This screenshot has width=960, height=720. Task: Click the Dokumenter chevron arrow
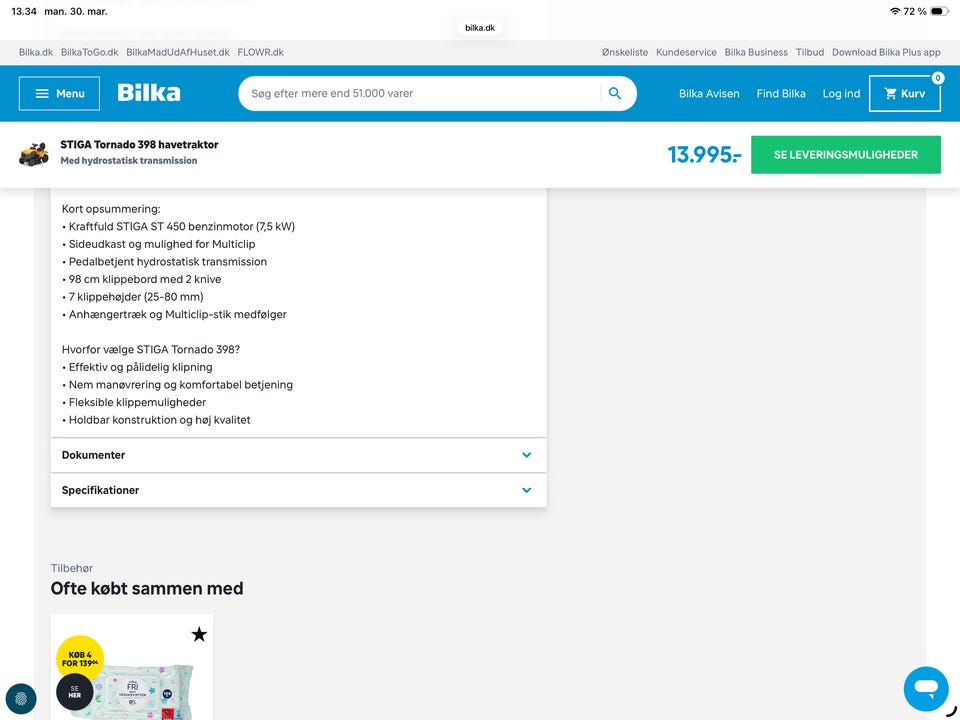coord(527,455)
